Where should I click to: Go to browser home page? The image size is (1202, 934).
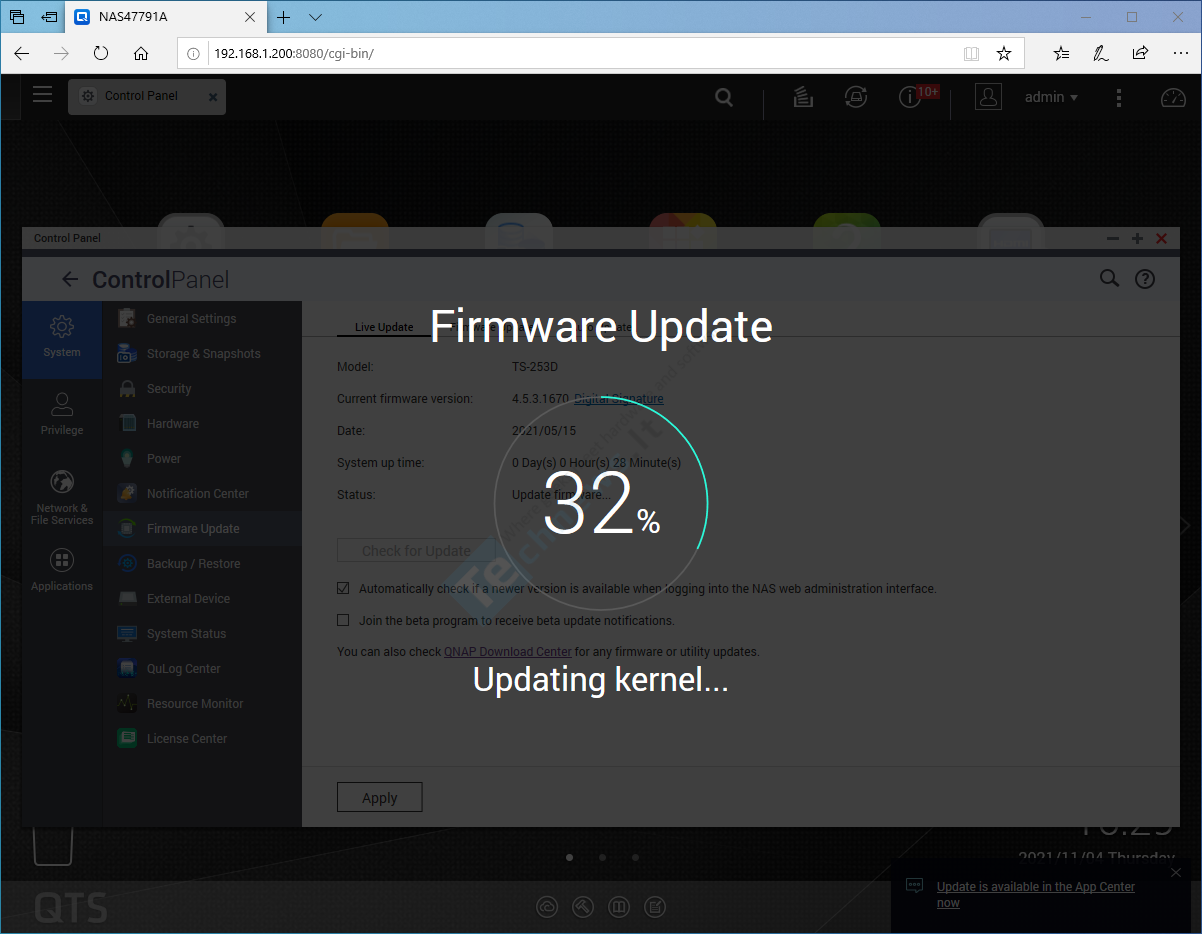click(141, 54)
